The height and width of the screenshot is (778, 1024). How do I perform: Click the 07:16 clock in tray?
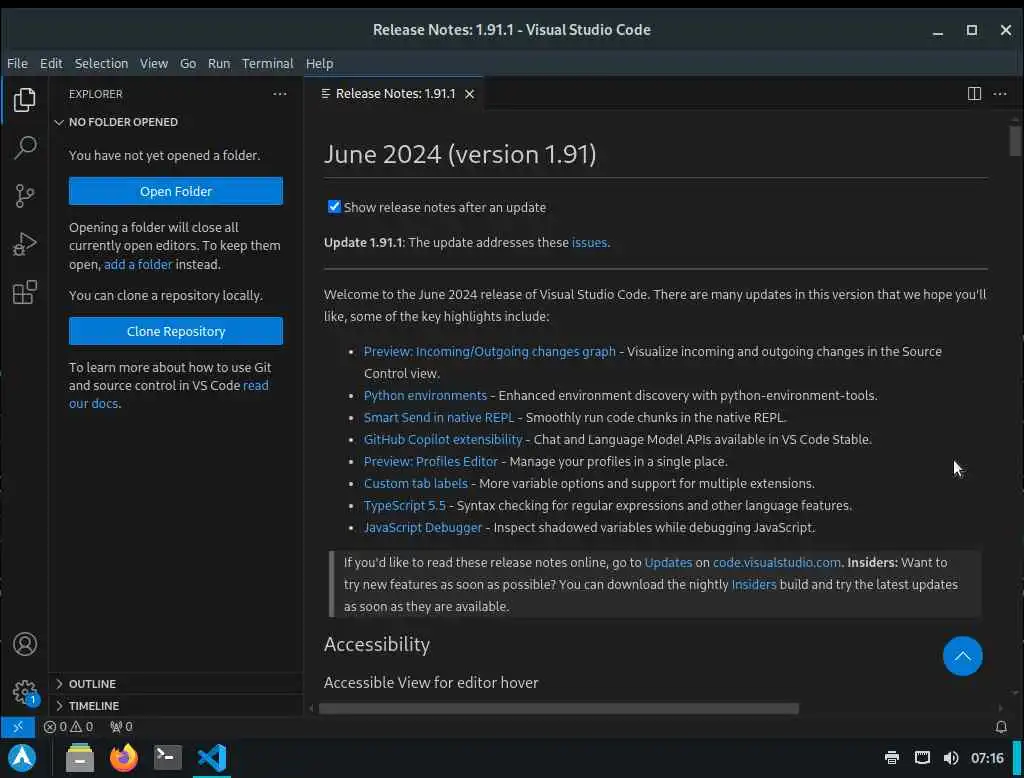tap(986, 758)
